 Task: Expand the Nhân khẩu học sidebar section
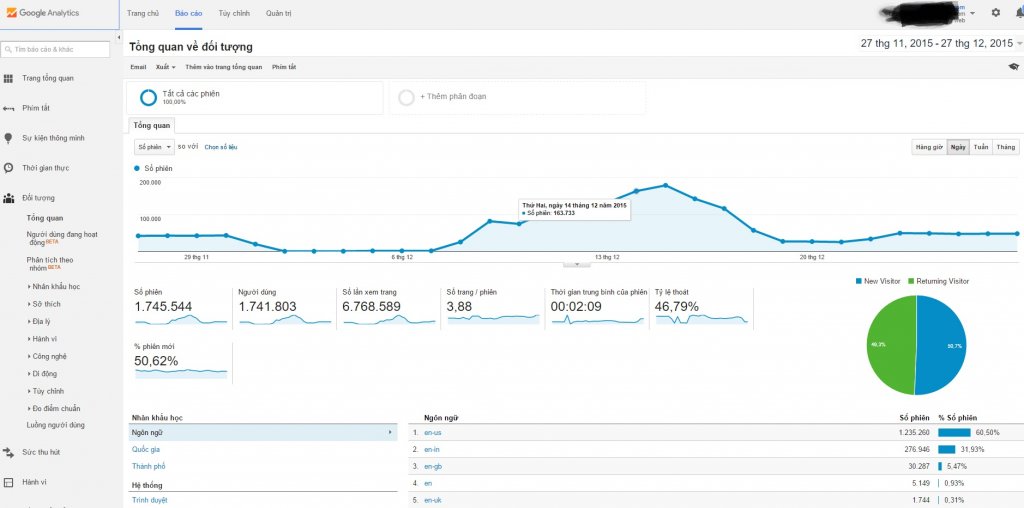pyautogui.click(x=55, y=286)
